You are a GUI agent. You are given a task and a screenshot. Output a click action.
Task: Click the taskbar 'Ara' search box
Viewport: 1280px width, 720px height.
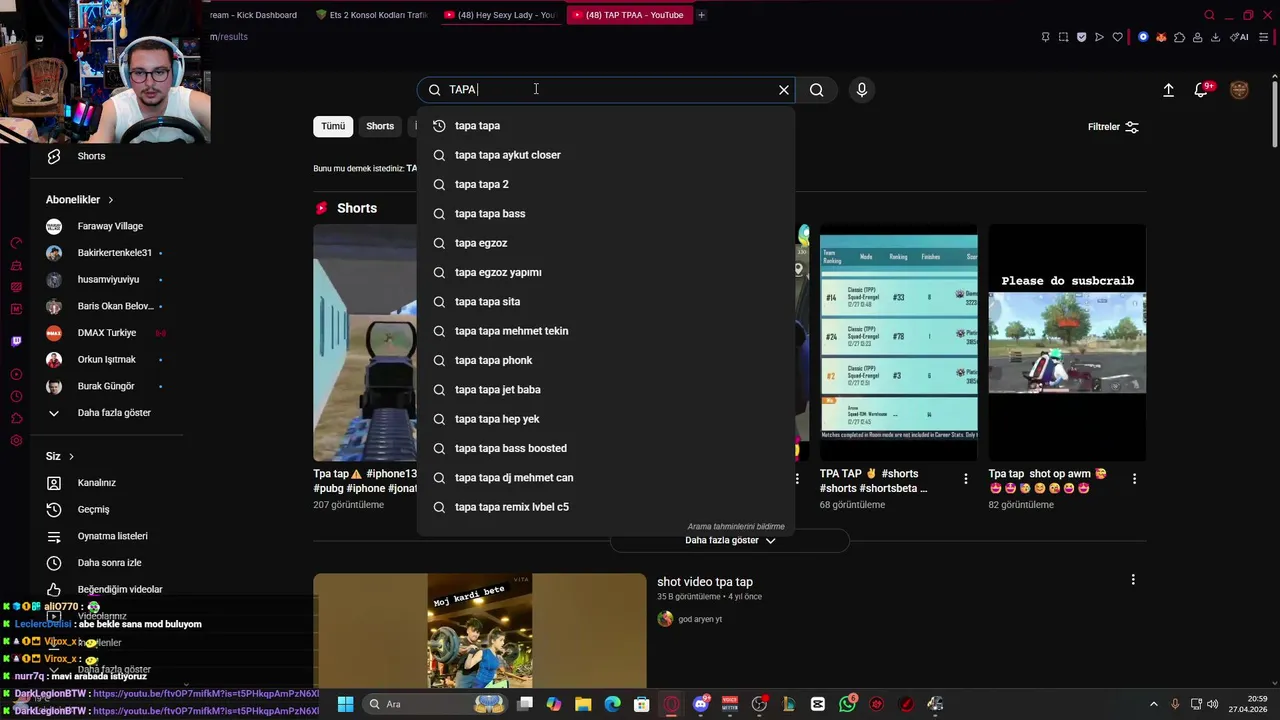point(436,704)
